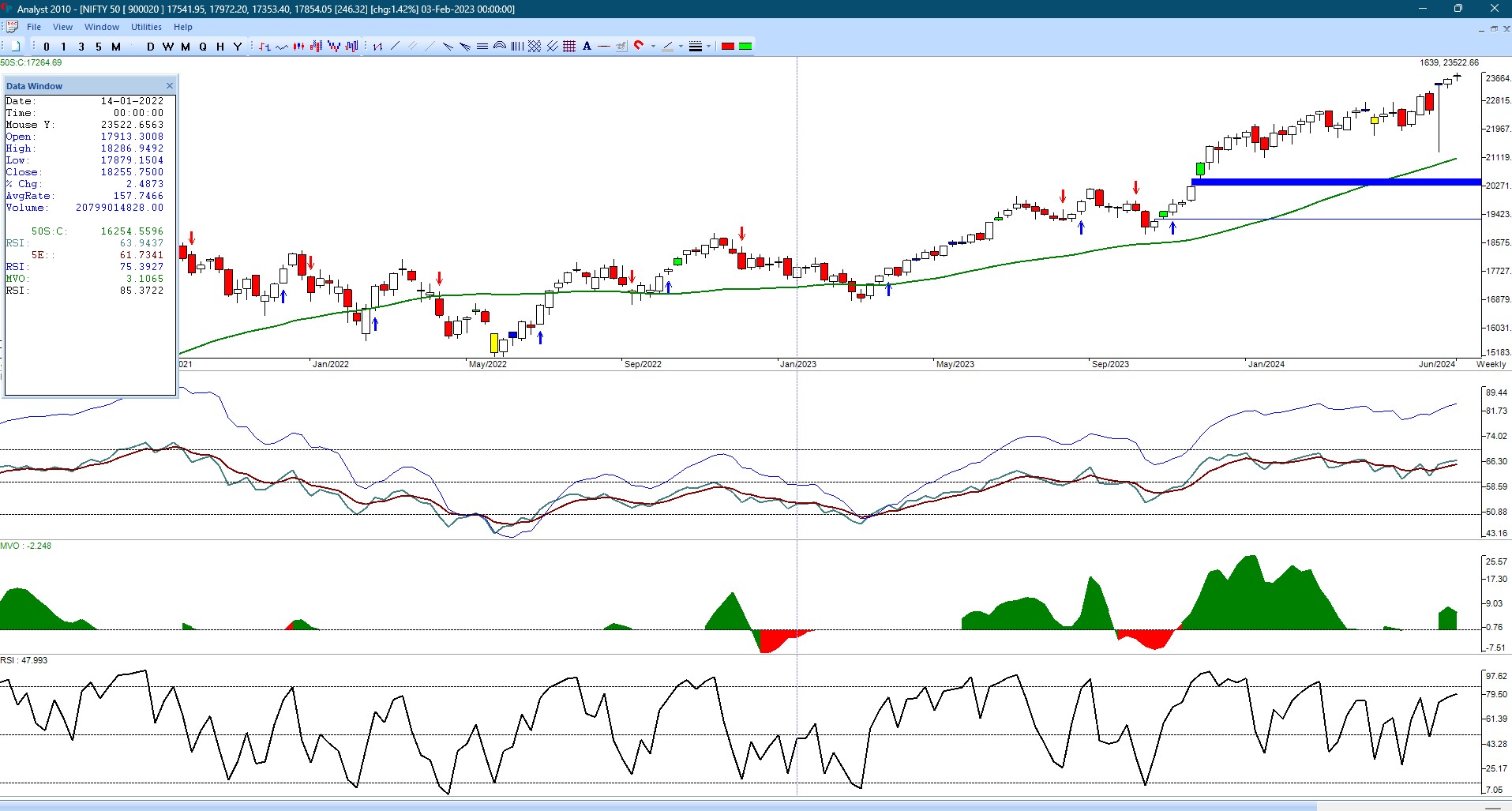Click the horizontal red line tool

(x=604, y=47)
